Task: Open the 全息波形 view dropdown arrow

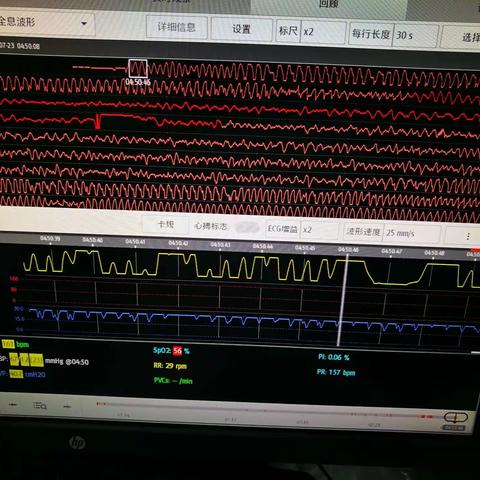Action: [84, 23]
